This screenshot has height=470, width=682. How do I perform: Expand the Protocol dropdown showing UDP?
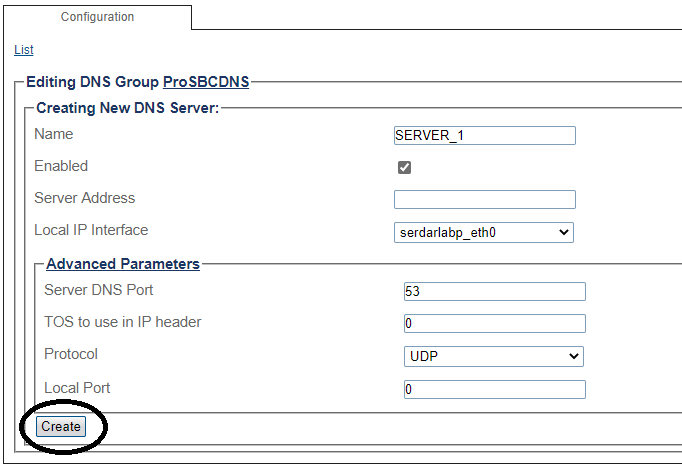(493, 356)
